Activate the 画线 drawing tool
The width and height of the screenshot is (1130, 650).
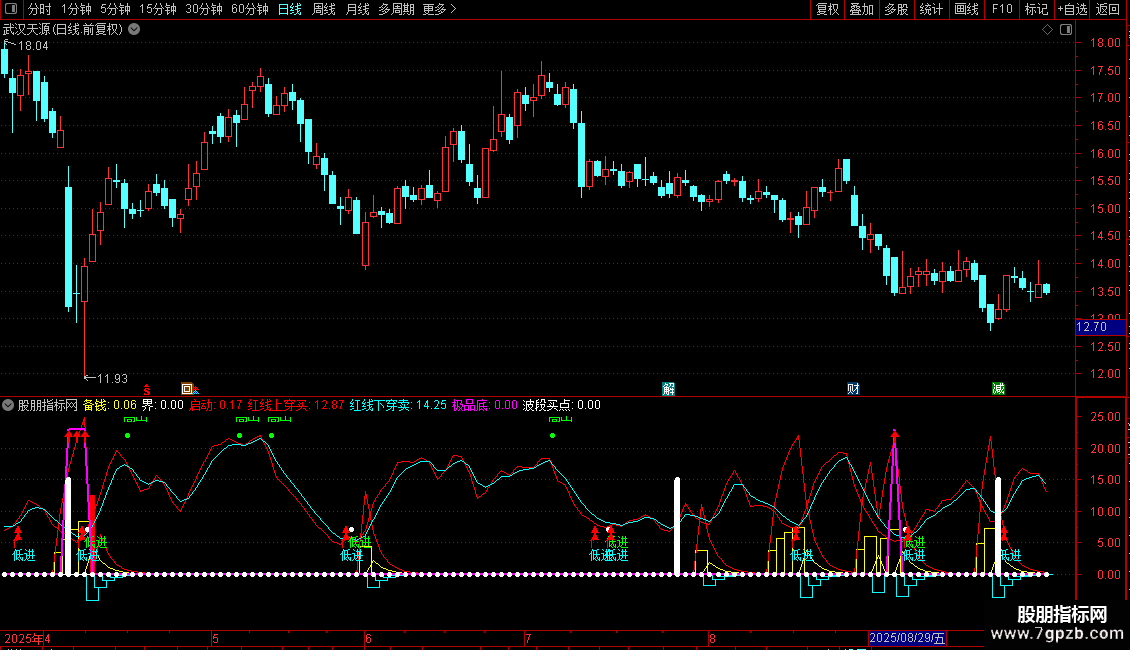(966, 9)
